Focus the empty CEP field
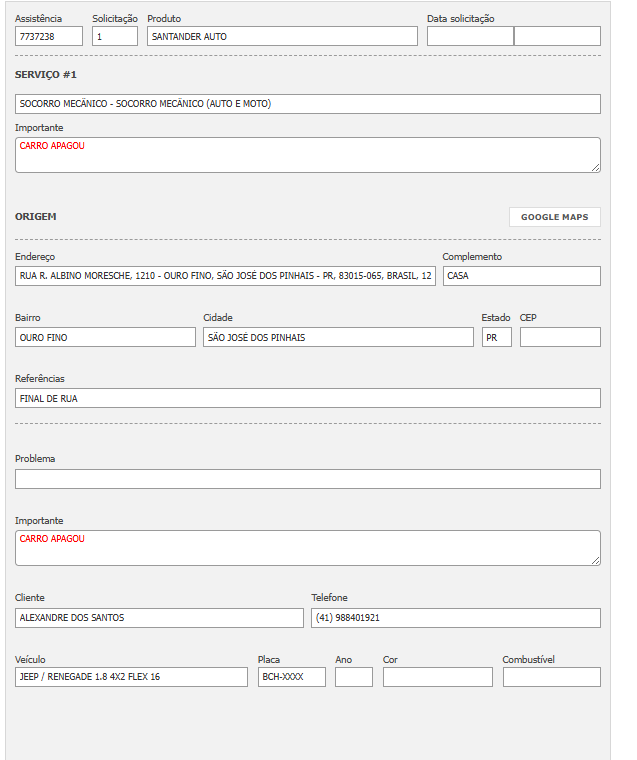 (x=559, y=337)
